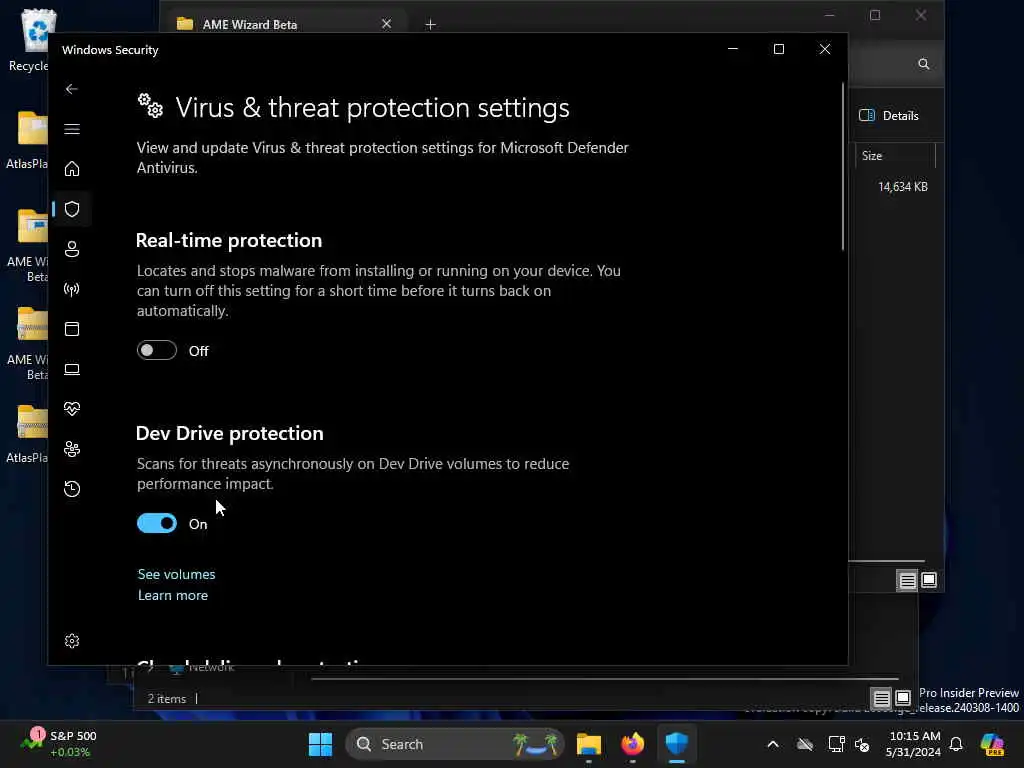Launch Firefox from the taskbar
This screenshot has width=1024, height=768.
[632, 744]
